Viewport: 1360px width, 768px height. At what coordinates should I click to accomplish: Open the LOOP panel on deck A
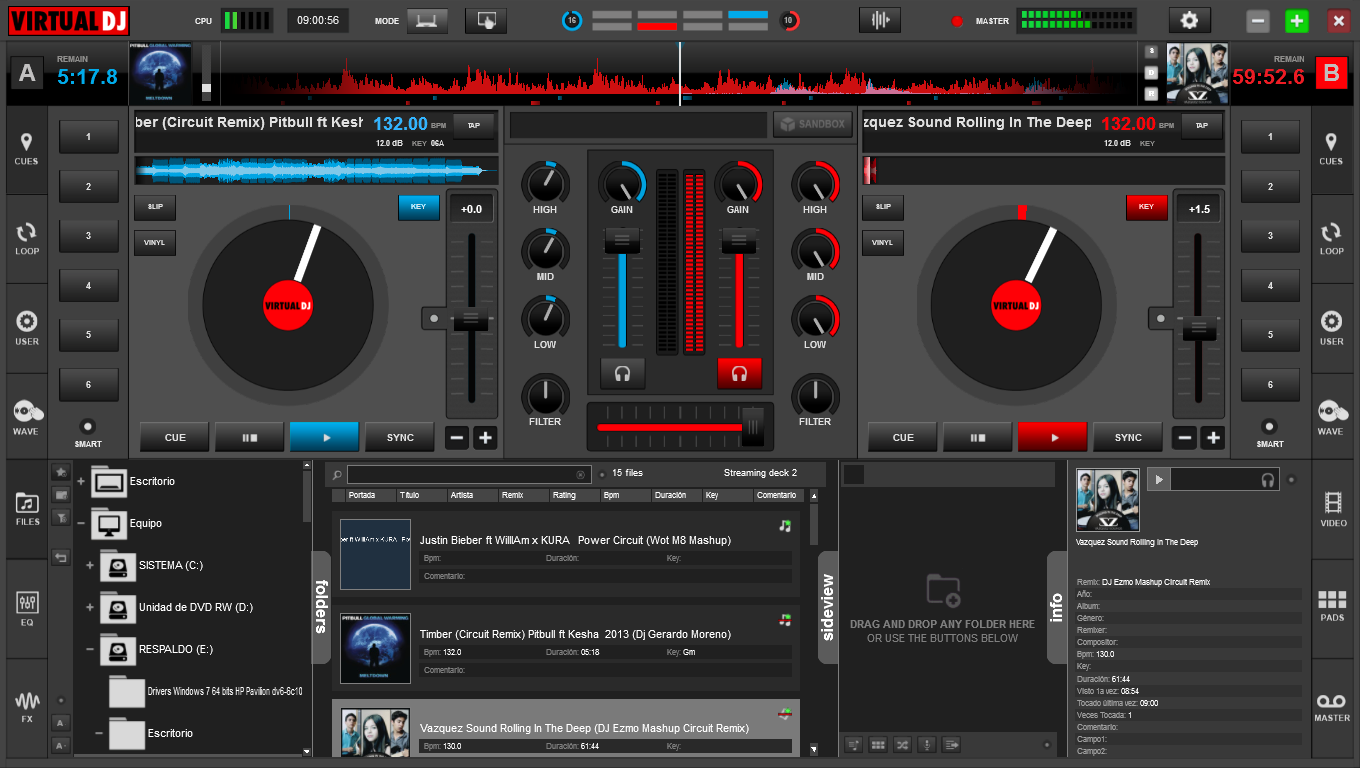pyautogui.click(x=27, y=239)
